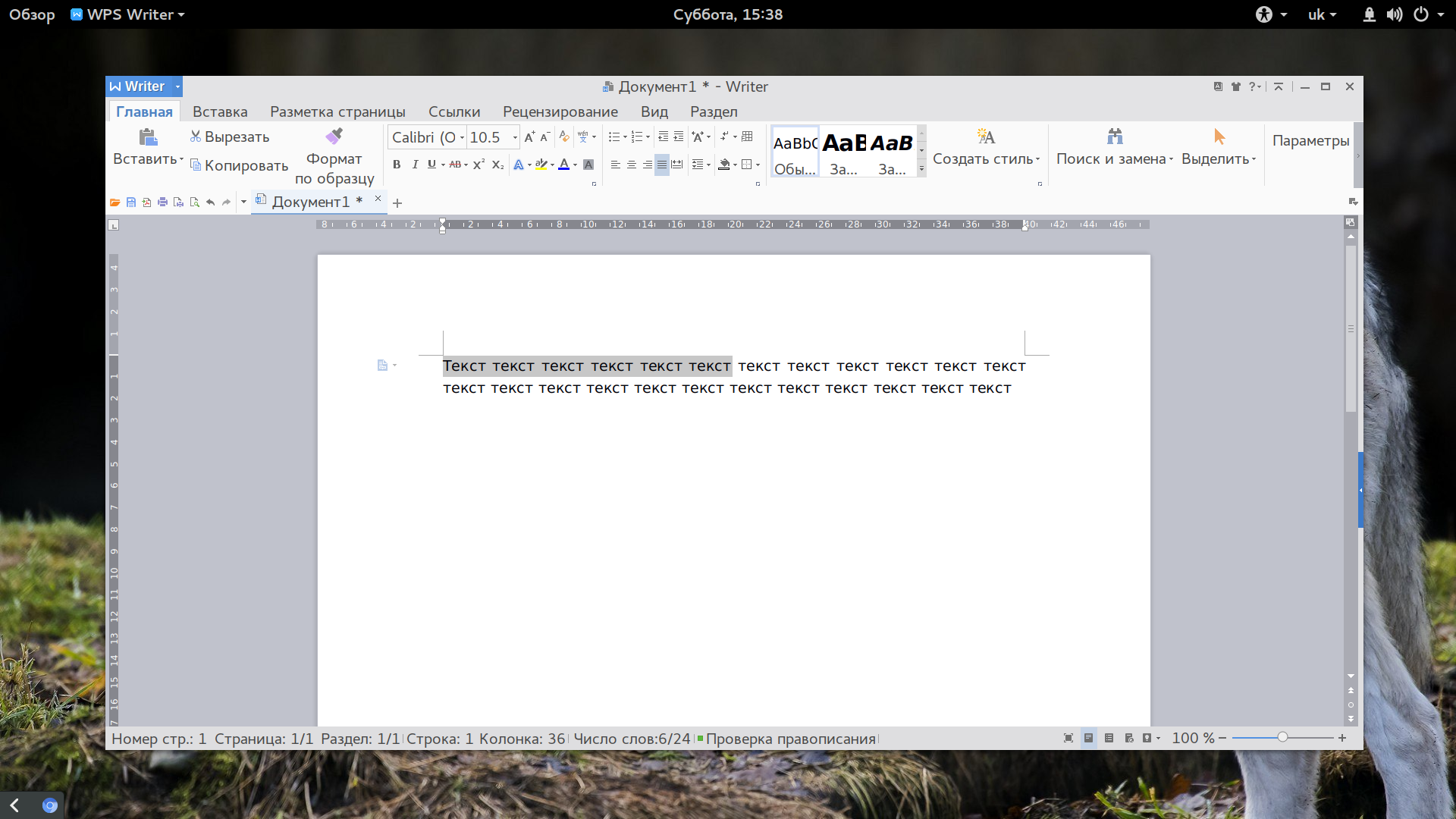Open the Разметка страницы tab
The width and height of the screenshot is (1456, 819).
pyautogui.click(x=337, y=111)
